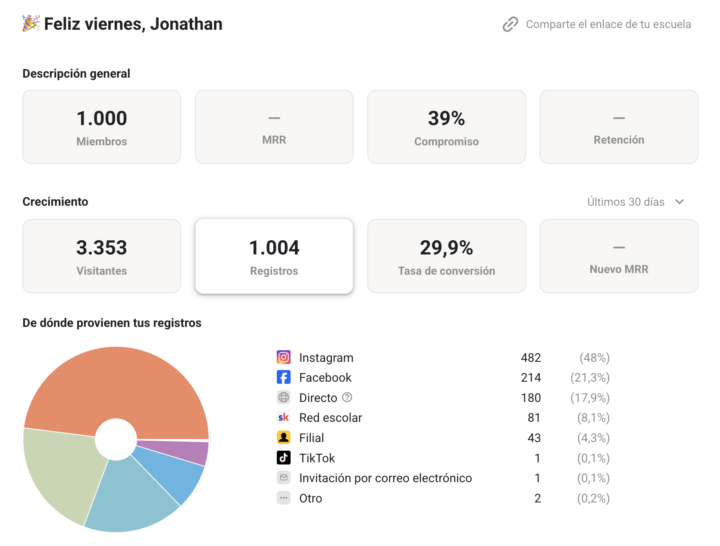Click the TikTok icon in the sources list

click(x=283, y=458)
